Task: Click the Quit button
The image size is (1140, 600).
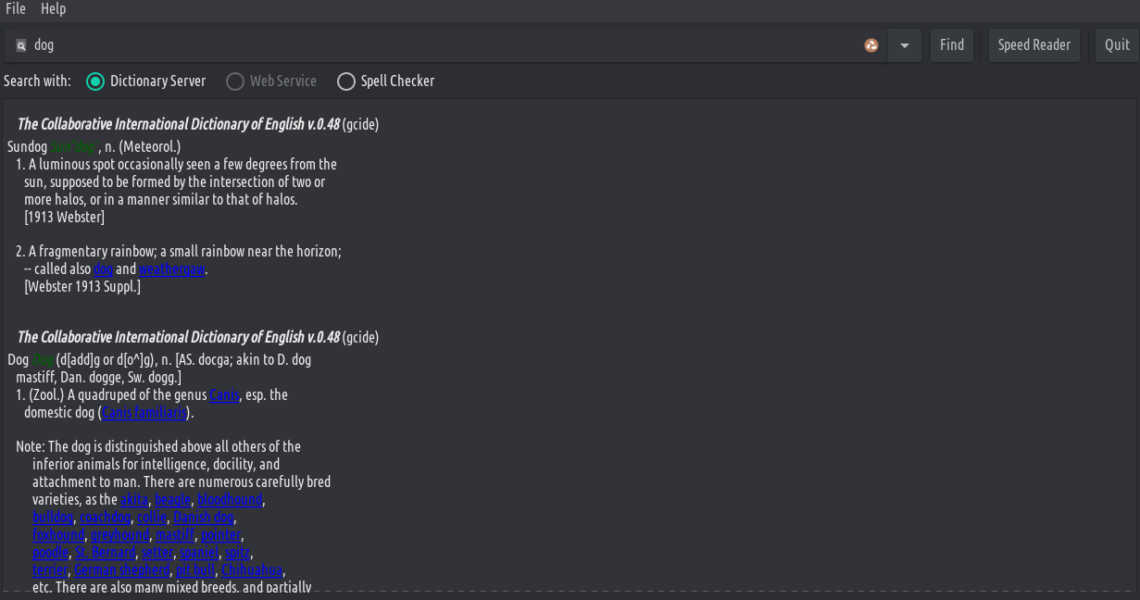Action: [1117, 45]
